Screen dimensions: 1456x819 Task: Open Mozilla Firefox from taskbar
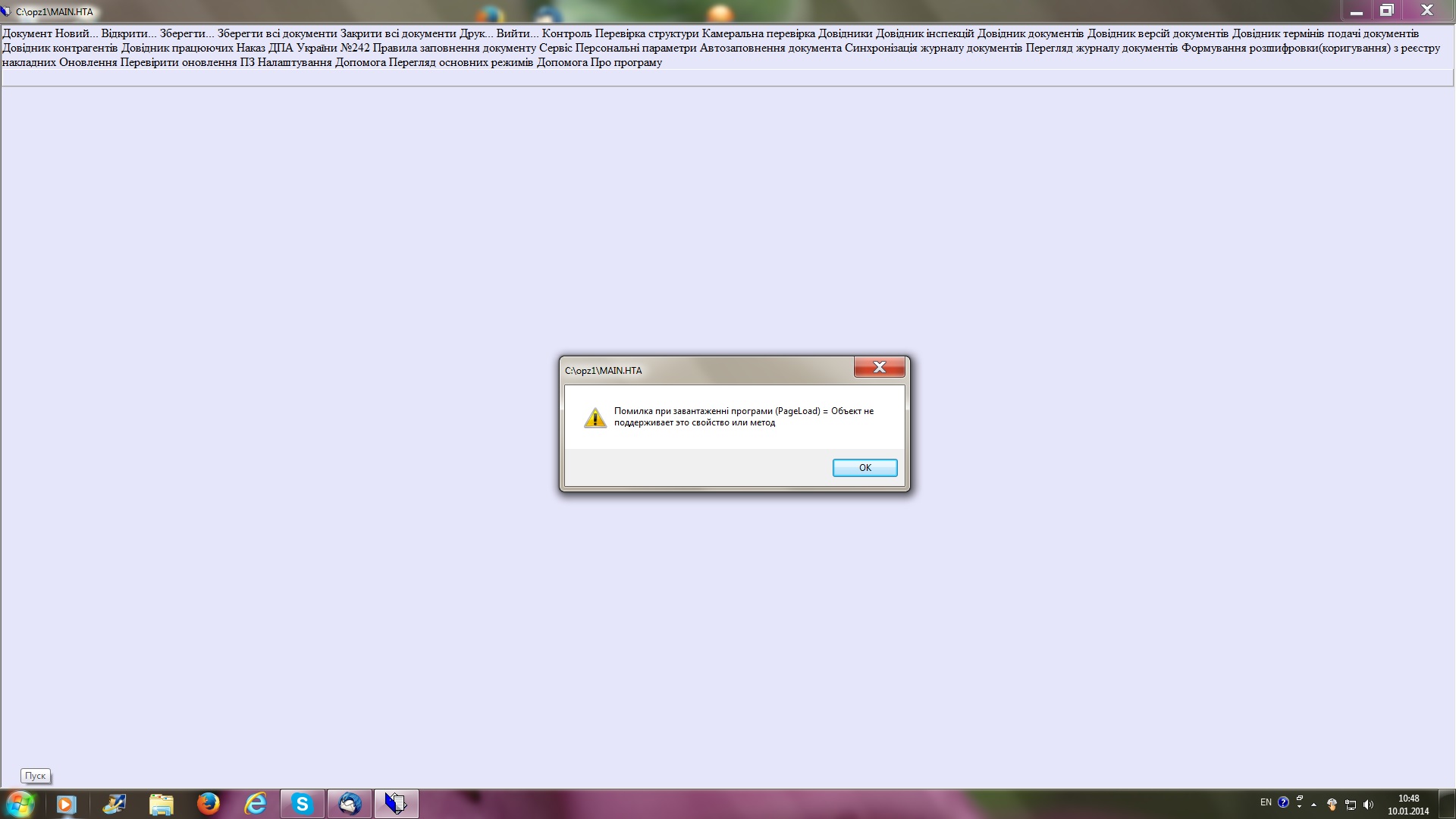(208, 804)
